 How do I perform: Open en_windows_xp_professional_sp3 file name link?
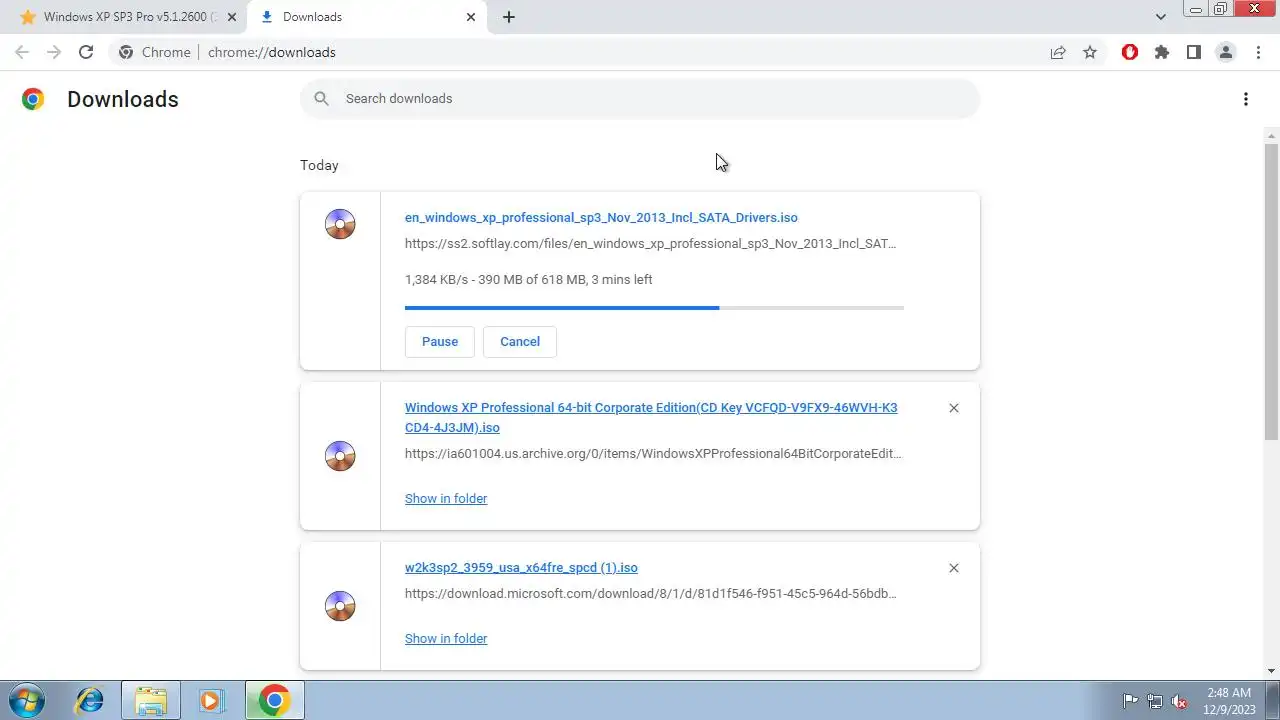[x=601, y=218]
